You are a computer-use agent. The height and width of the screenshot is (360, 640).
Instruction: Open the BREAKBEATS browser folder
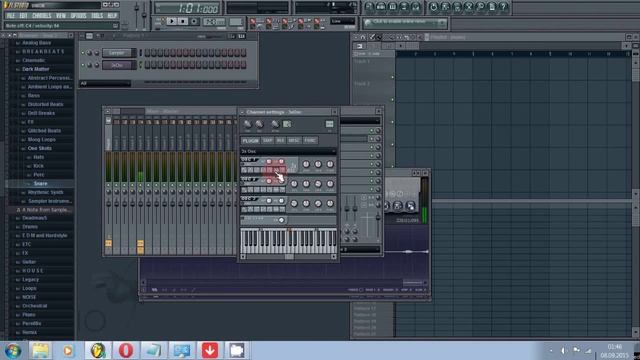click(43, 51)
